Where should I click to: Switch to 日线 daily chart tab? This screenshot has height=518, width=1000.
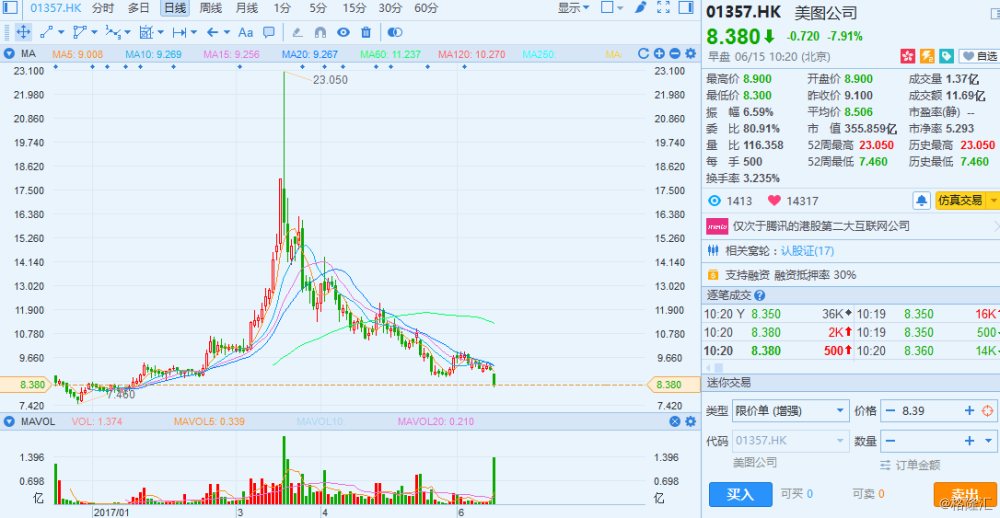[x=175, y=8]
